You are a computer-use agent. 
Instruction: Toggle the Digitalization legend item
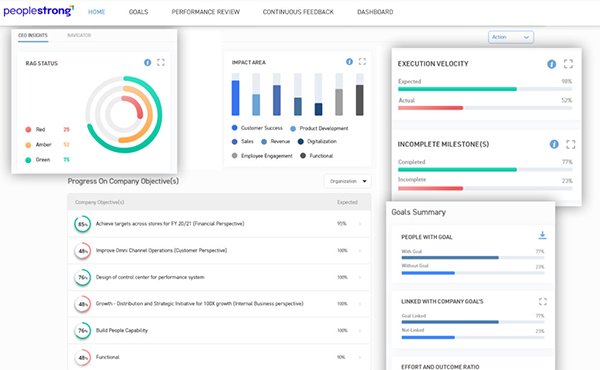(x=317, y=141)
